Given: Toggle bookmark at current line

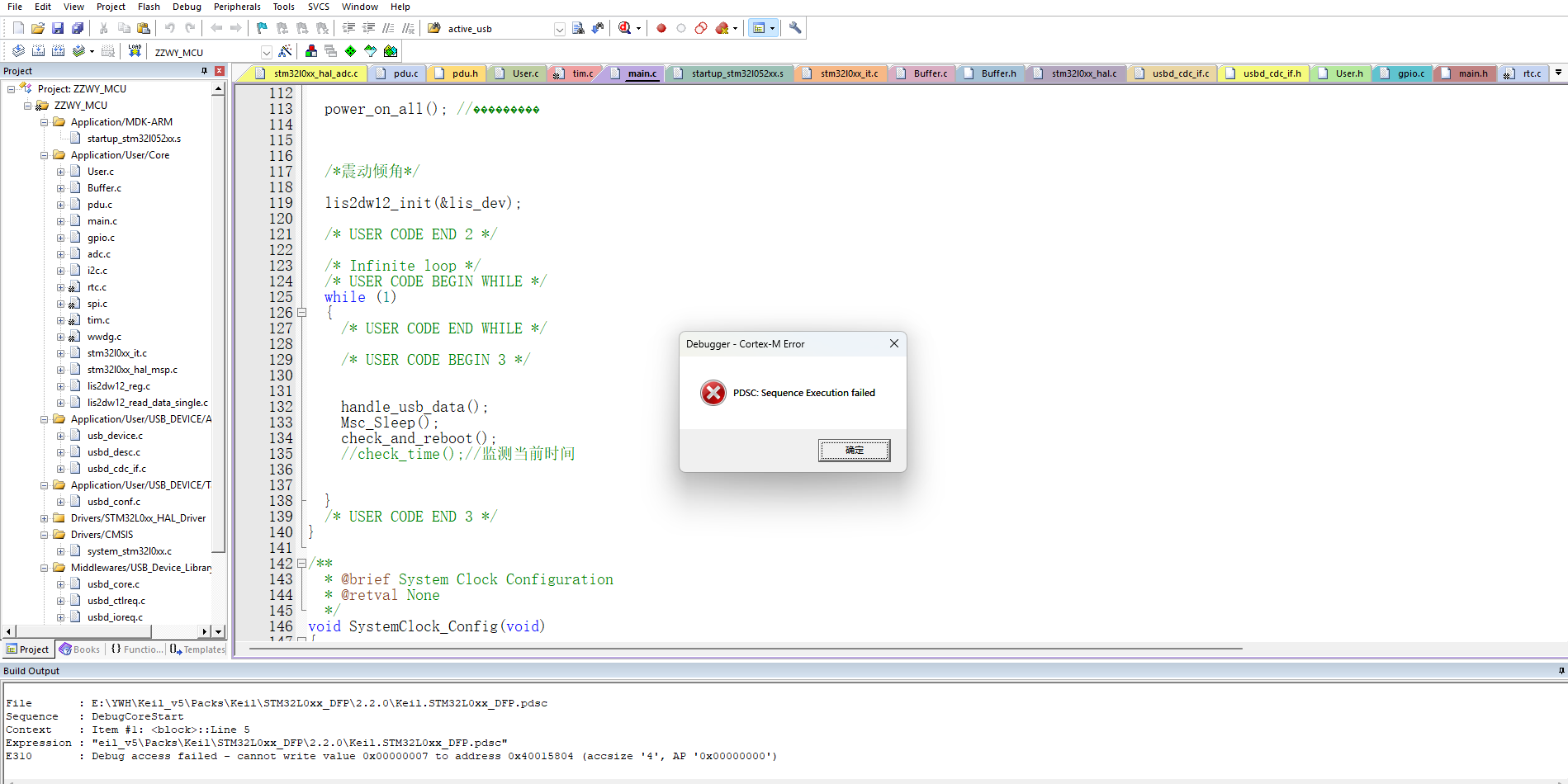Looking at the screenshot, I should (x=262, y=27).
